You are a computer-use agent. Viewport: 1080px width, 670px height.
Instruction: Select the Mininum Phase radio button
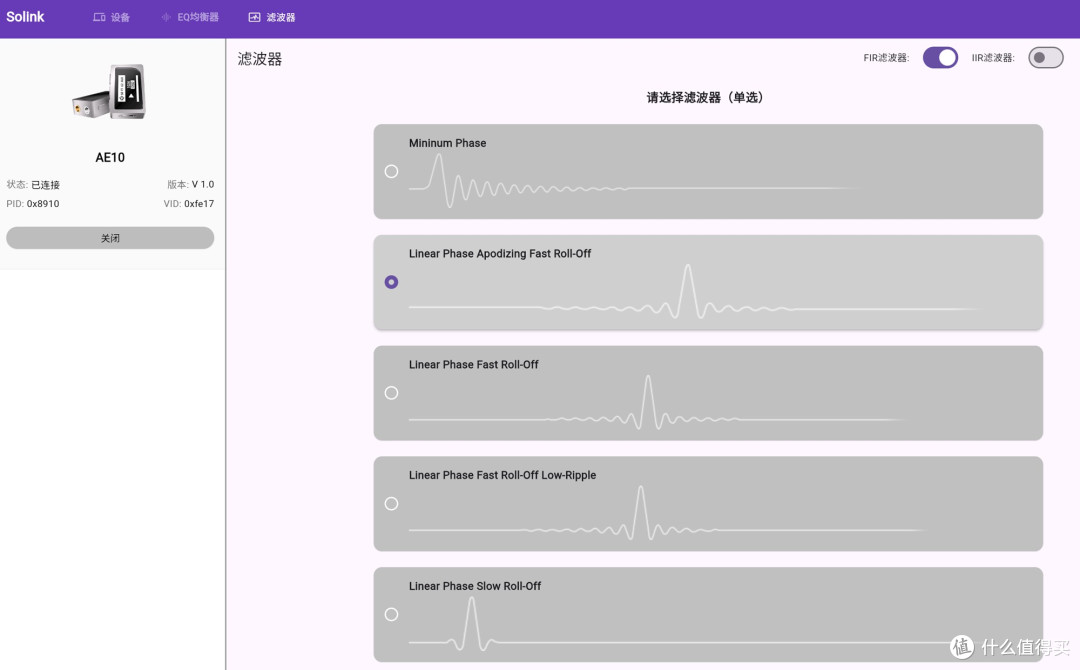click(391, 171)
